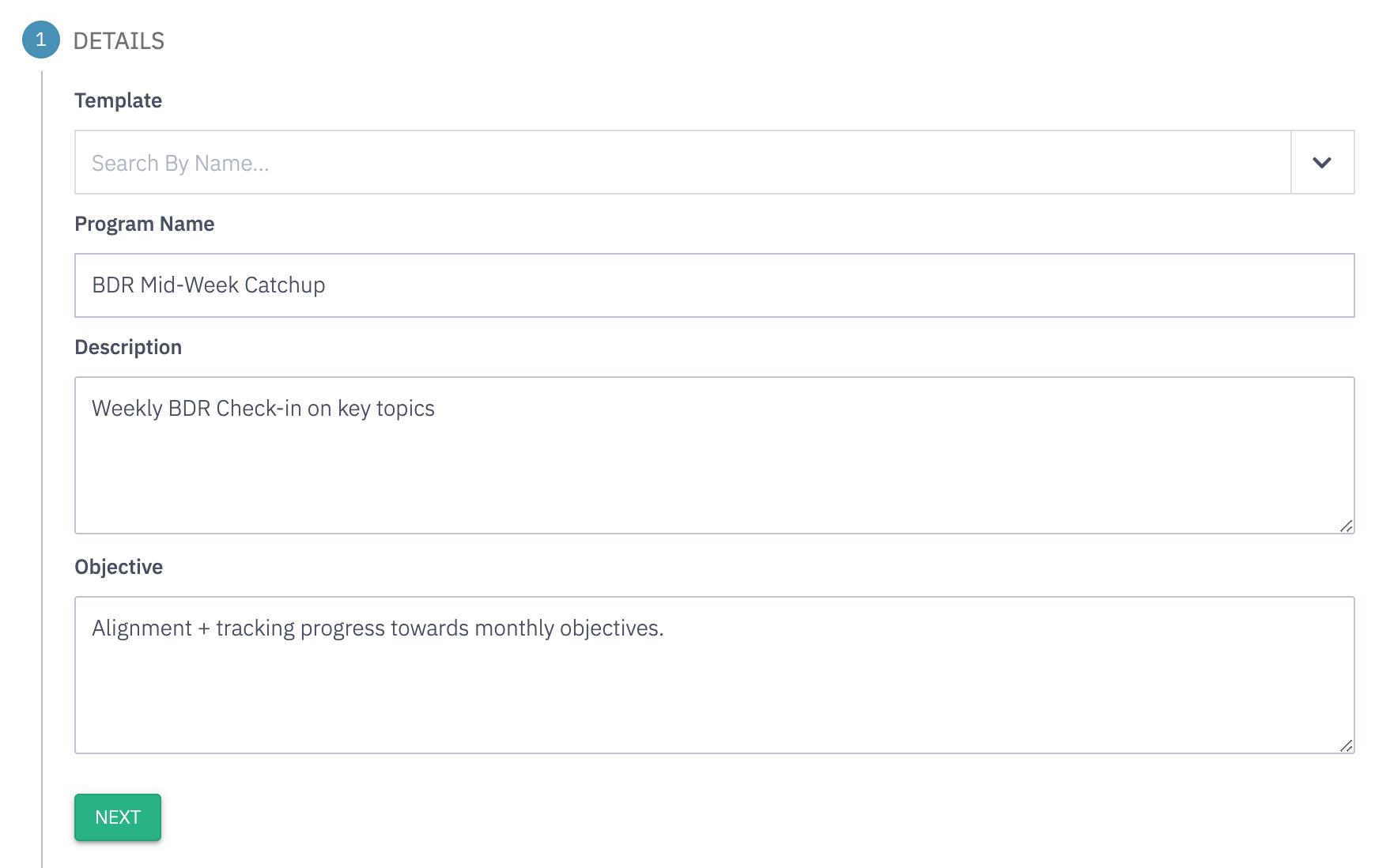
Task: Focus the Search By Name template field
Action: pyautogui.click(x=683, y=162)
